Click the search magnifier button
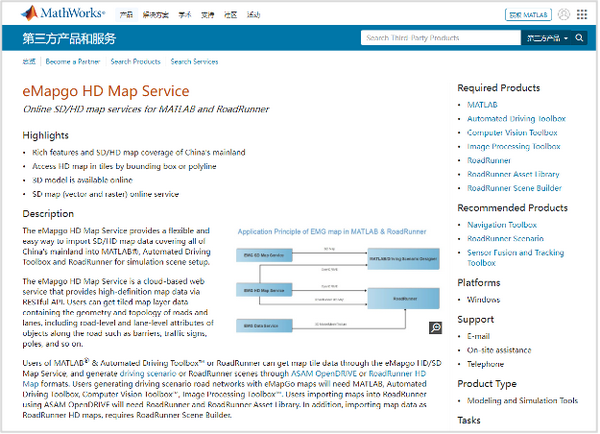 580,38
